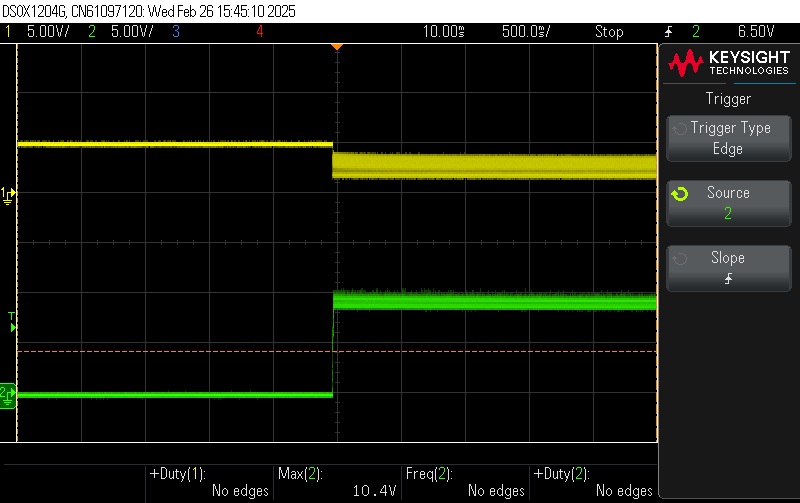Click the rotating knob icon on Source
The height and width of the screenshot is (503, 800).
[x=680, y=194]
